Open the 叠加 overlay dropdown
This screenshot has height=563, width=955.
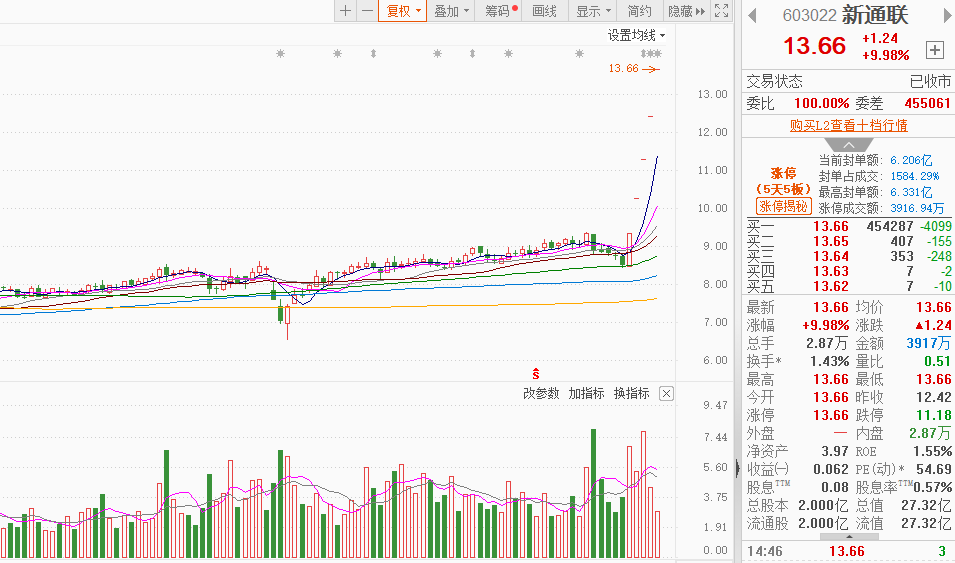coord(451,11)
